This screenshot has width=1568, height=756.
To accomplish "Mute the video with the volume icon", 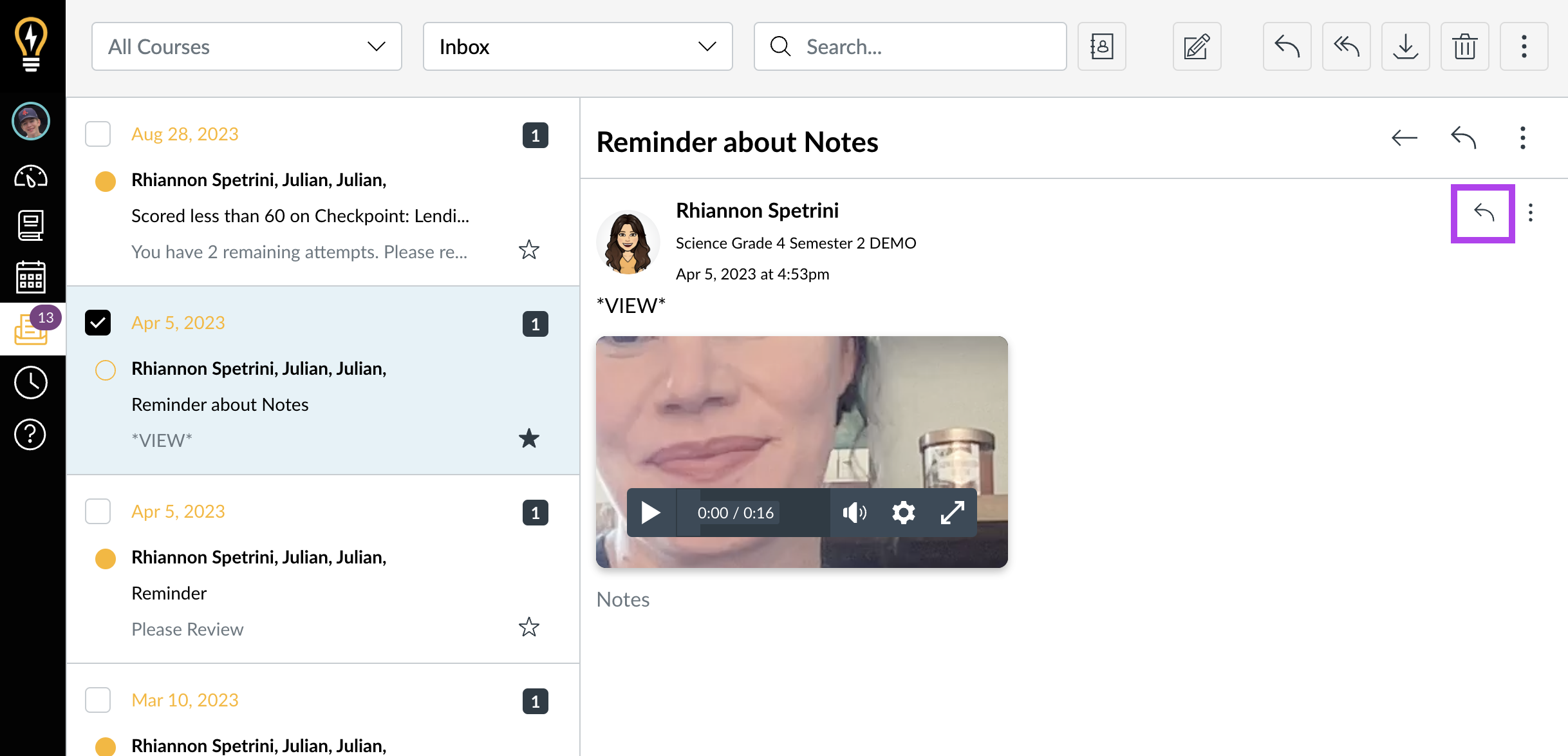I will (854, 513).
